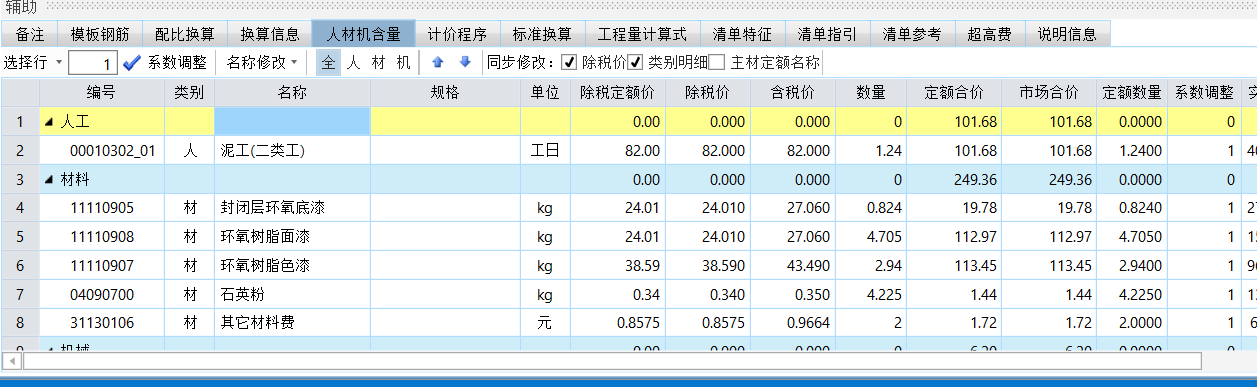Filter by 机 machinery button
Screen dimensions: 1257x387
click(x=403, y=62)
